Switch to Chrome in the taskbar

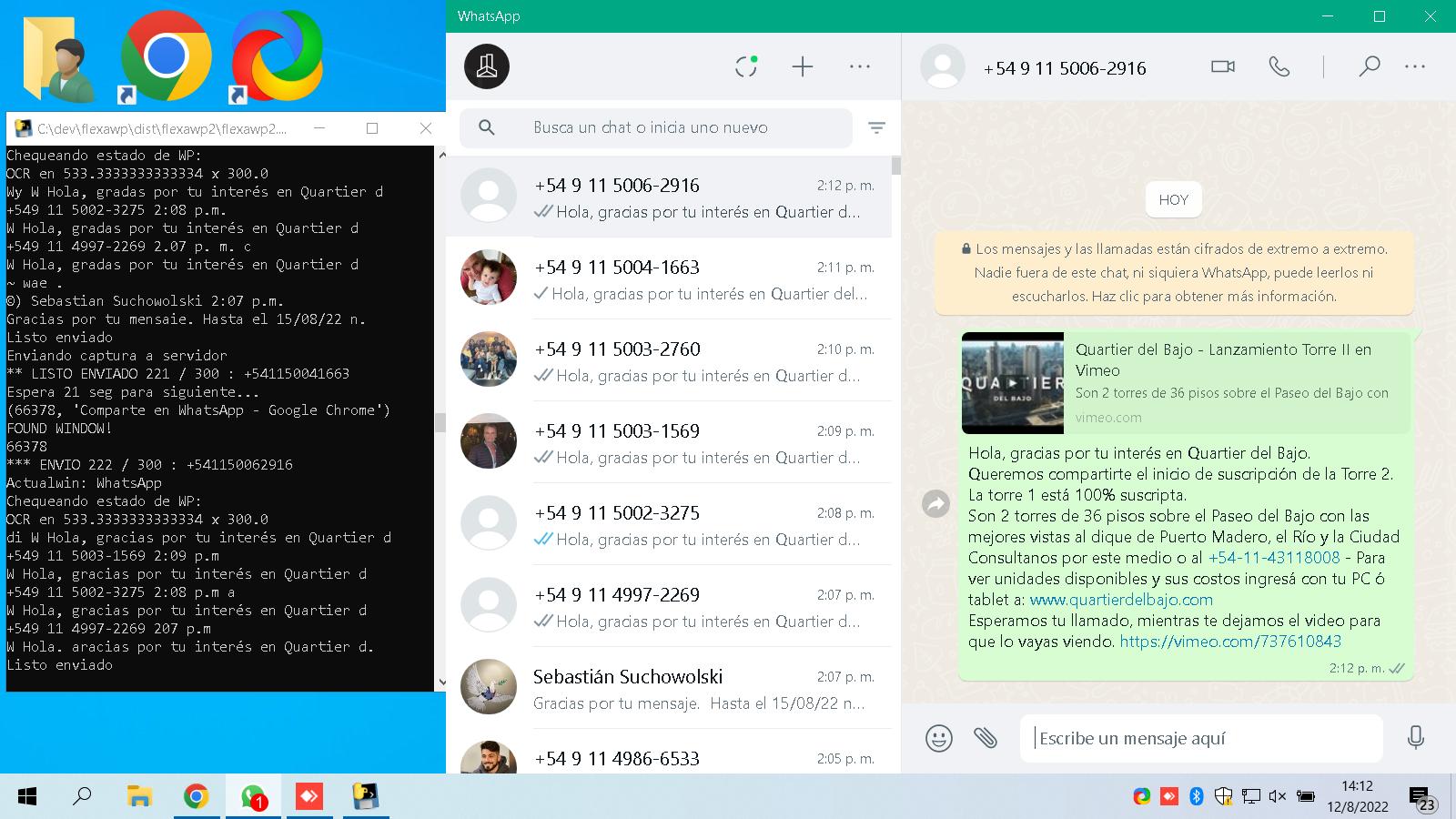(x=195, y=797)
